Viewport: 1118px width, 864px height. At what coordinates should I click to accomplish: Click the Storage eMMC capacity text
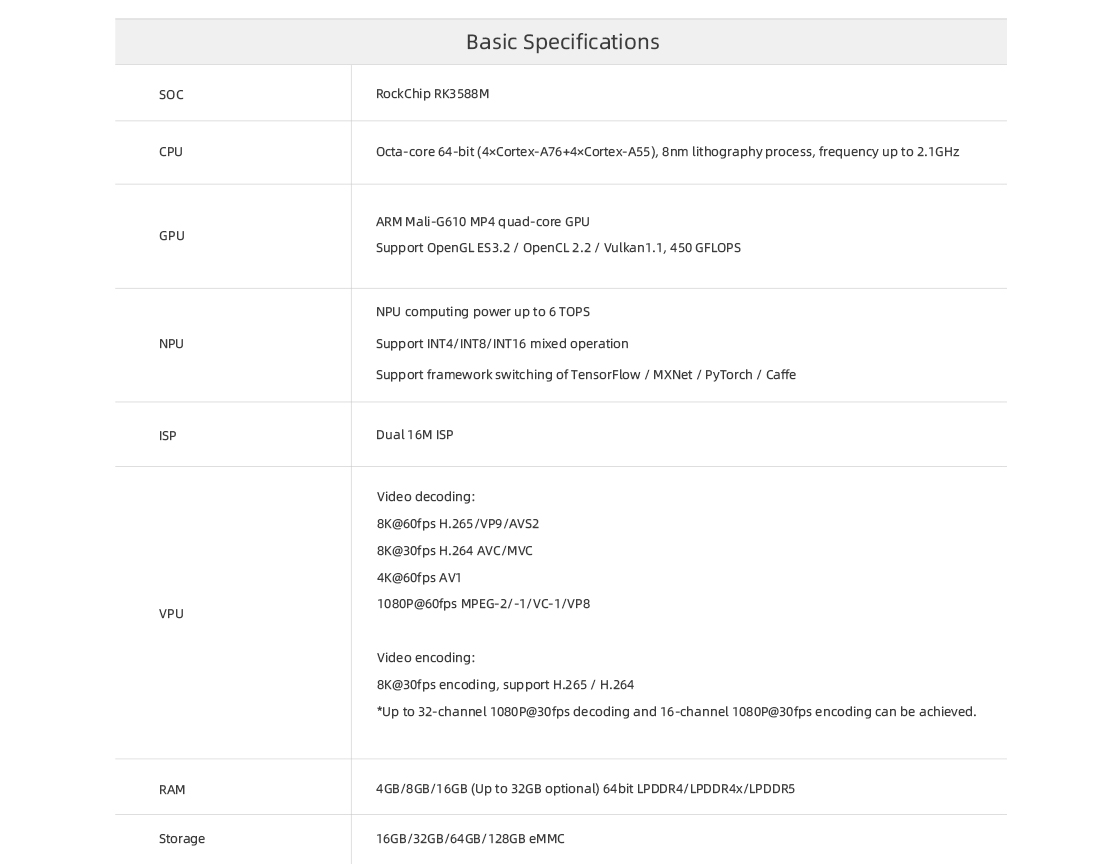[470, 839]
